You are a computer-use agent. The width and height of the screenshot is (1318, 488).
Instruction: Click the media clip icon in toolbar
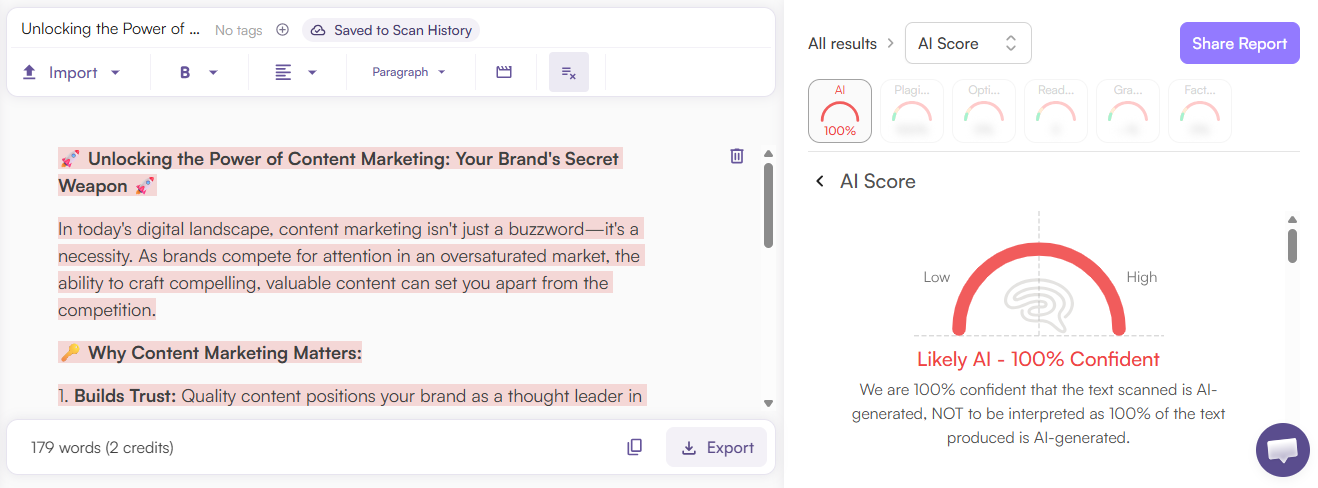point(504,72)
